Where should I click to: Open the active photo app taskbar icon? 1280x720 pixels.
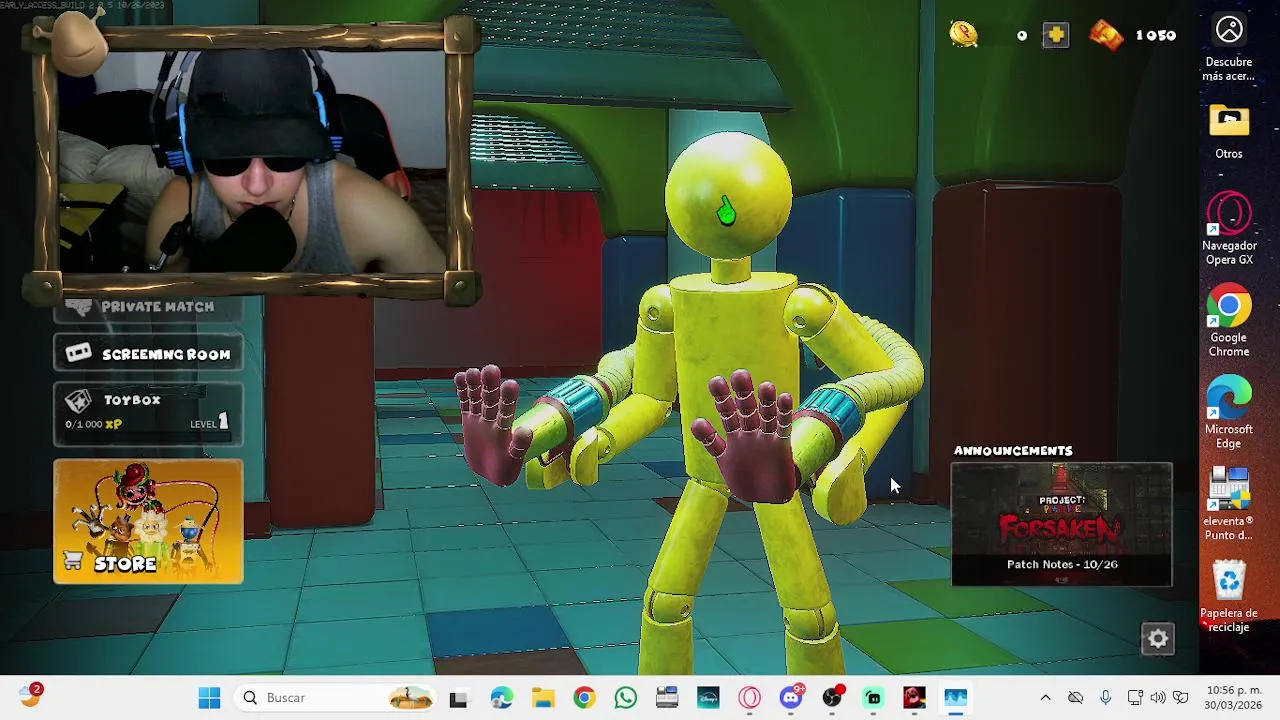[x=956, y=698]
